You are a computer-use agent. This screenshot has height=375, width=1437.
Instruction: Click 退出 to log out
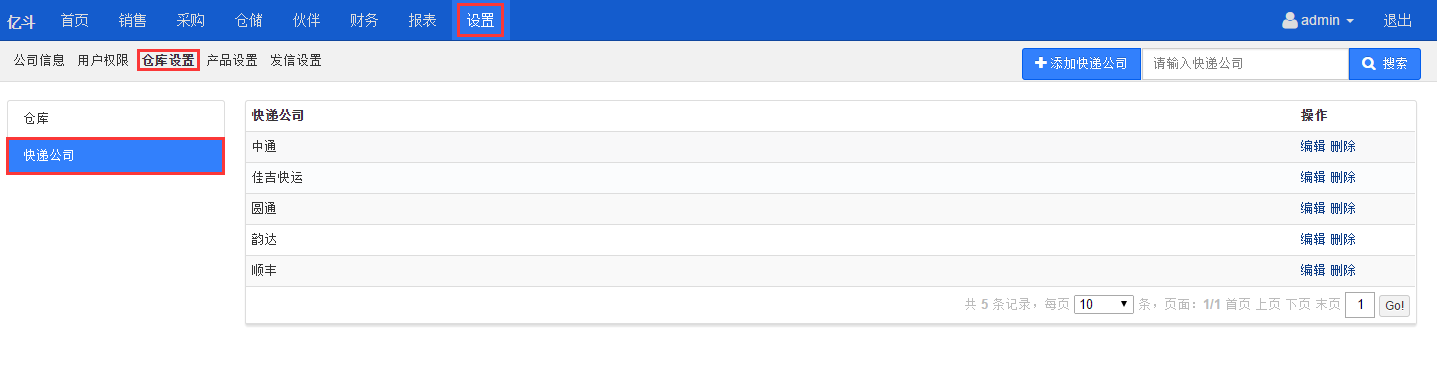click(x=1398, y=20)
